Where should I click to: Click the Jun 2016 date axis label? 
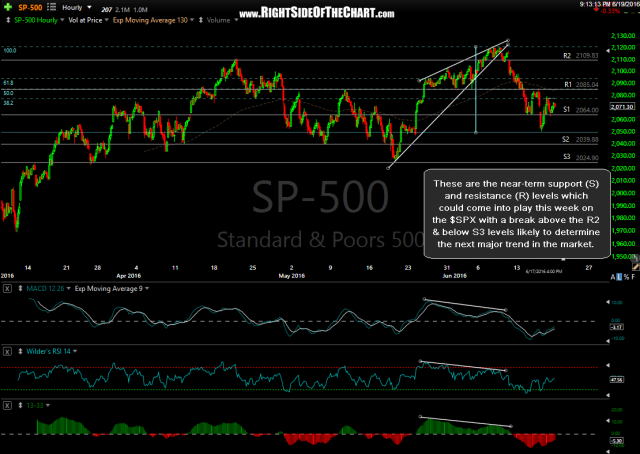[x=454, y=276]
